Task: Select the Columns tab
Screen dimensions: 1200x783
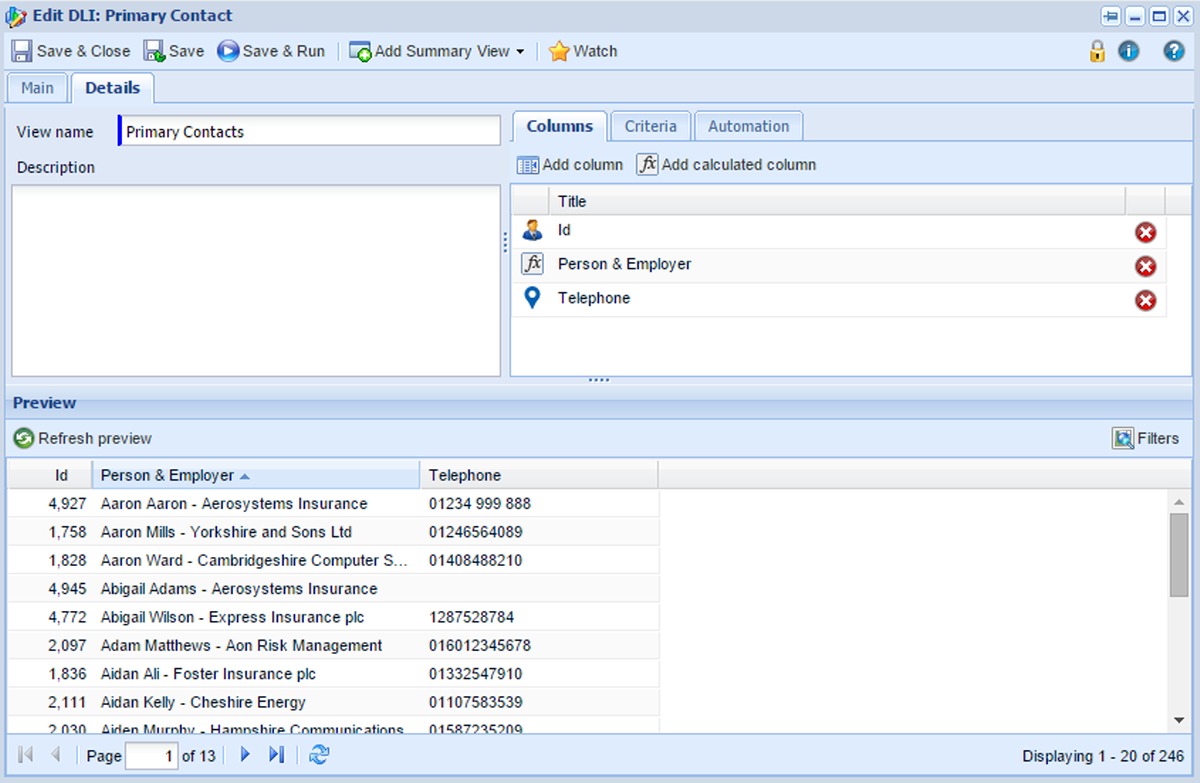Action: click(559, 126)
